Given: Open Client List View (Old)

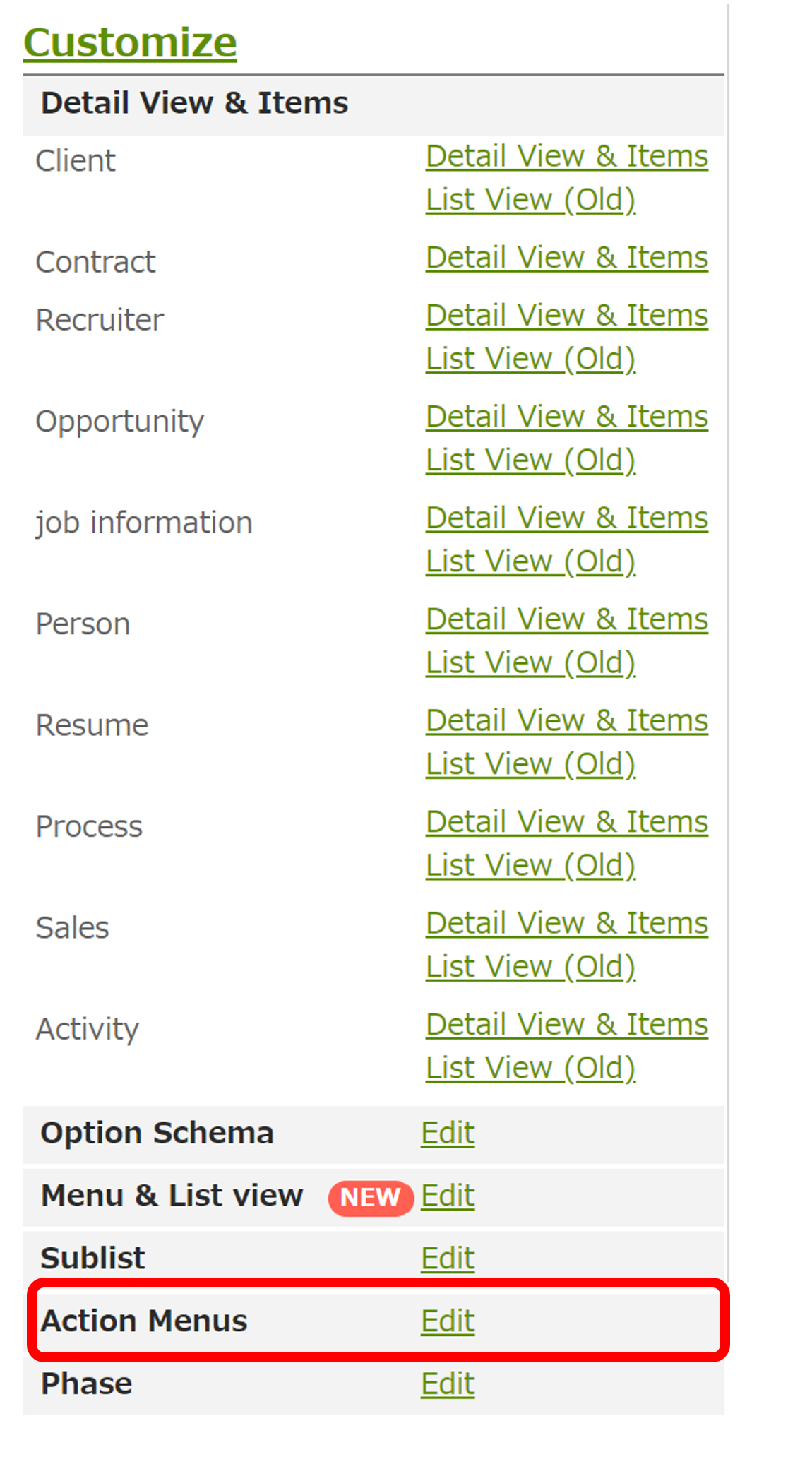Looking at the screenshot, I should coord(530,200).
